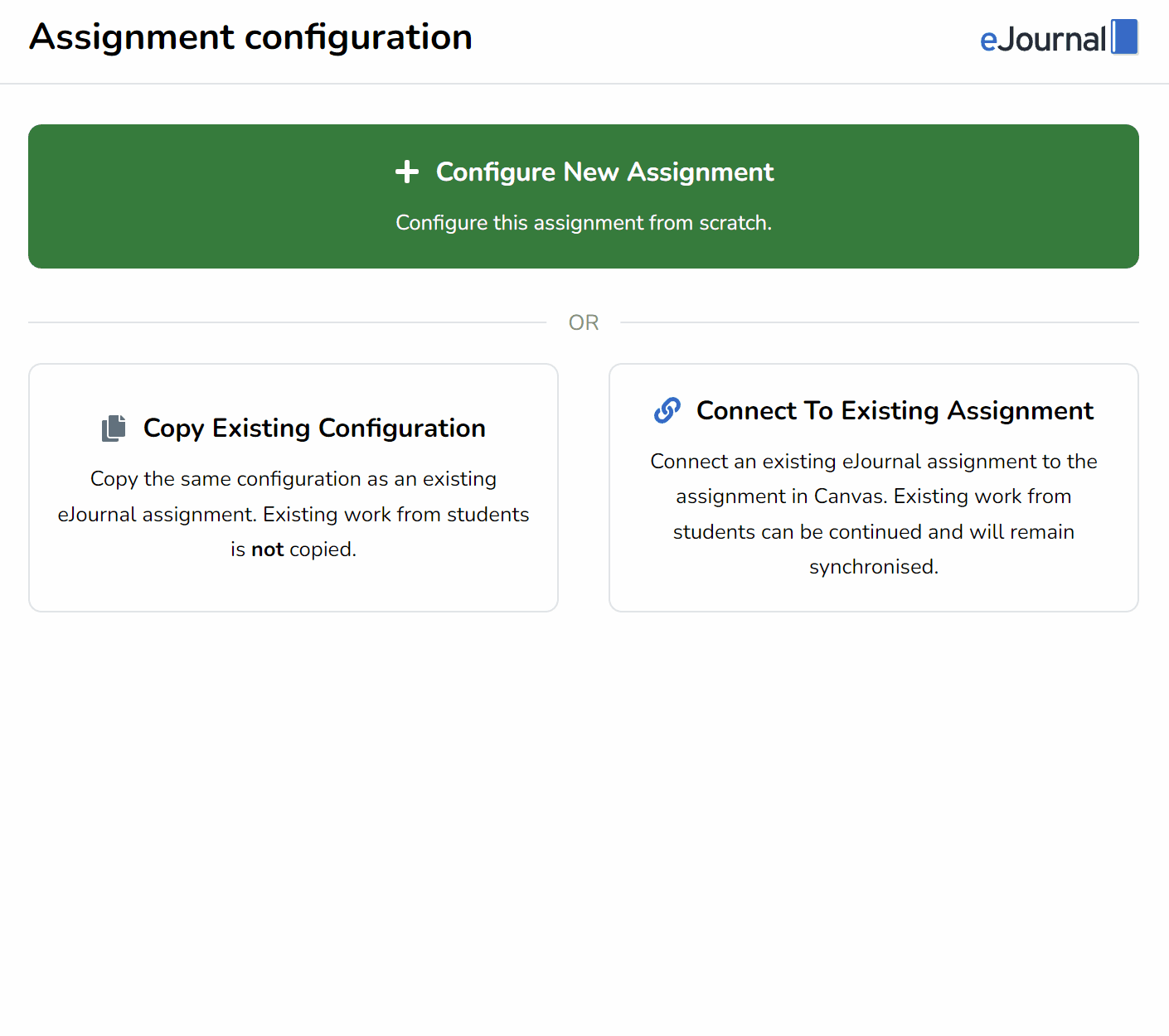
Task: Click the subtitle 'Configure this assignment from scratch'
Action: tap(584, 222)
